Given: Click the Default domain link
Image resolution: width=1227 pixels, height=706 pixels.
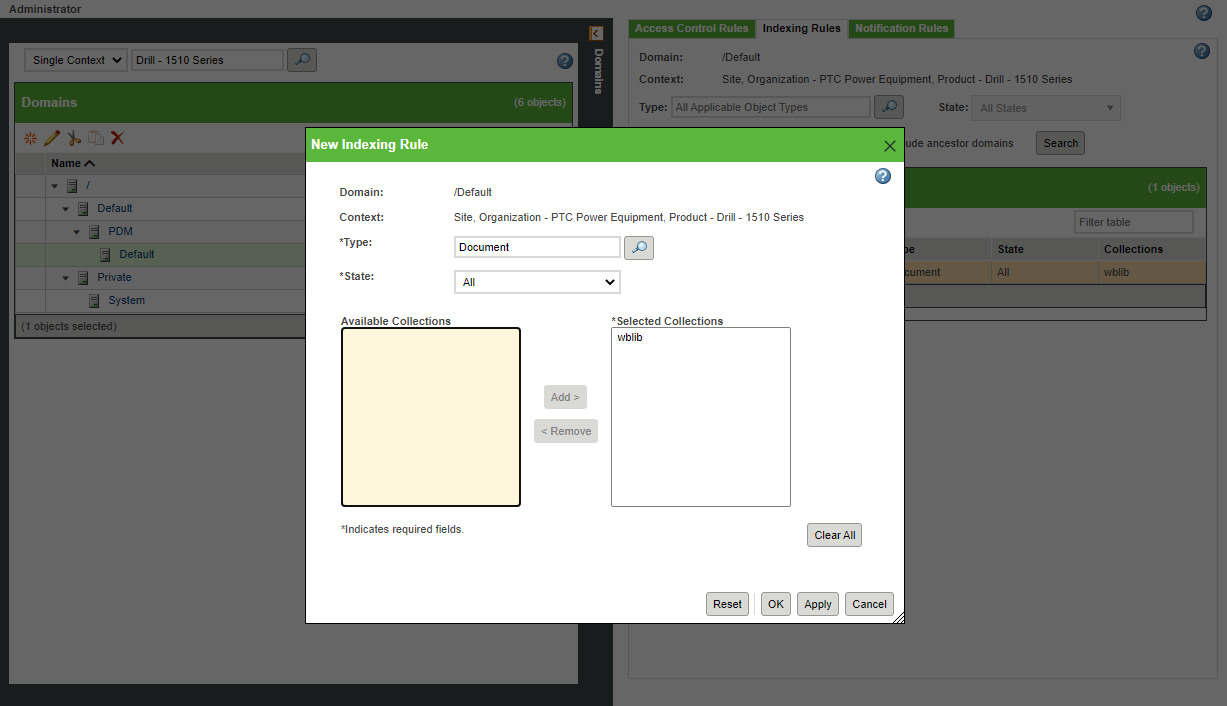Looking at the screenshot, I should point(115,208).
